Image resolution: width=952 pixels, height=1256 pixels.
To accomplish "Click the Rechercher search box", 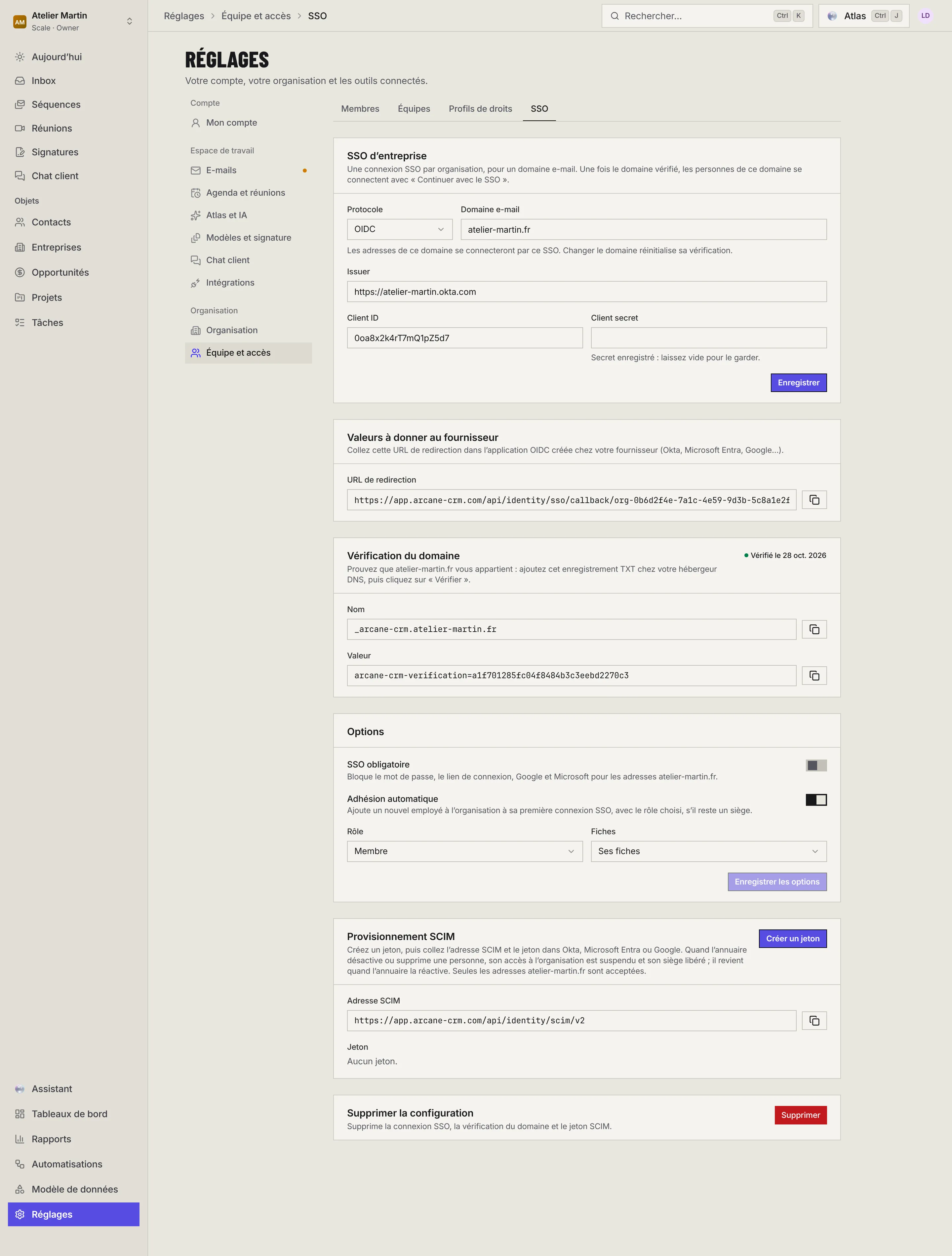I will coord(707,16).
